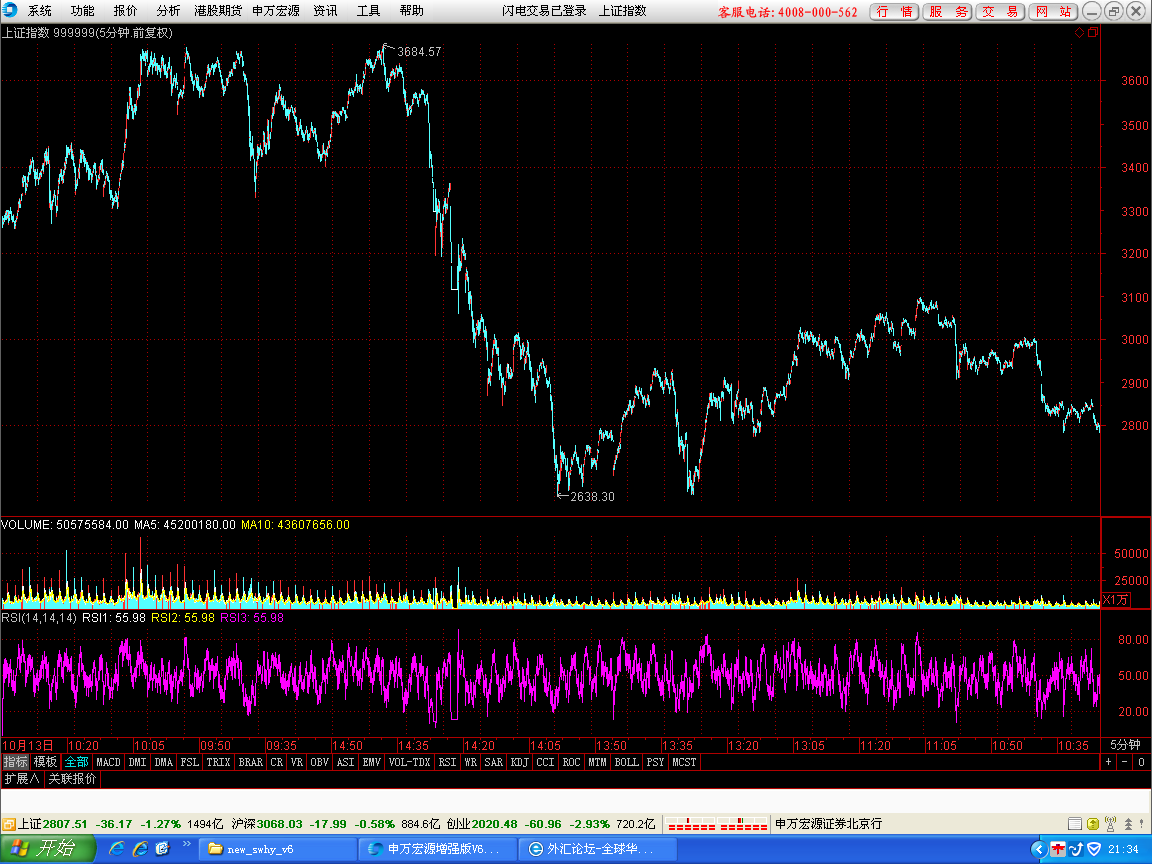
Task: Click the list panel icon in status bar
Action: point(1075,824)
